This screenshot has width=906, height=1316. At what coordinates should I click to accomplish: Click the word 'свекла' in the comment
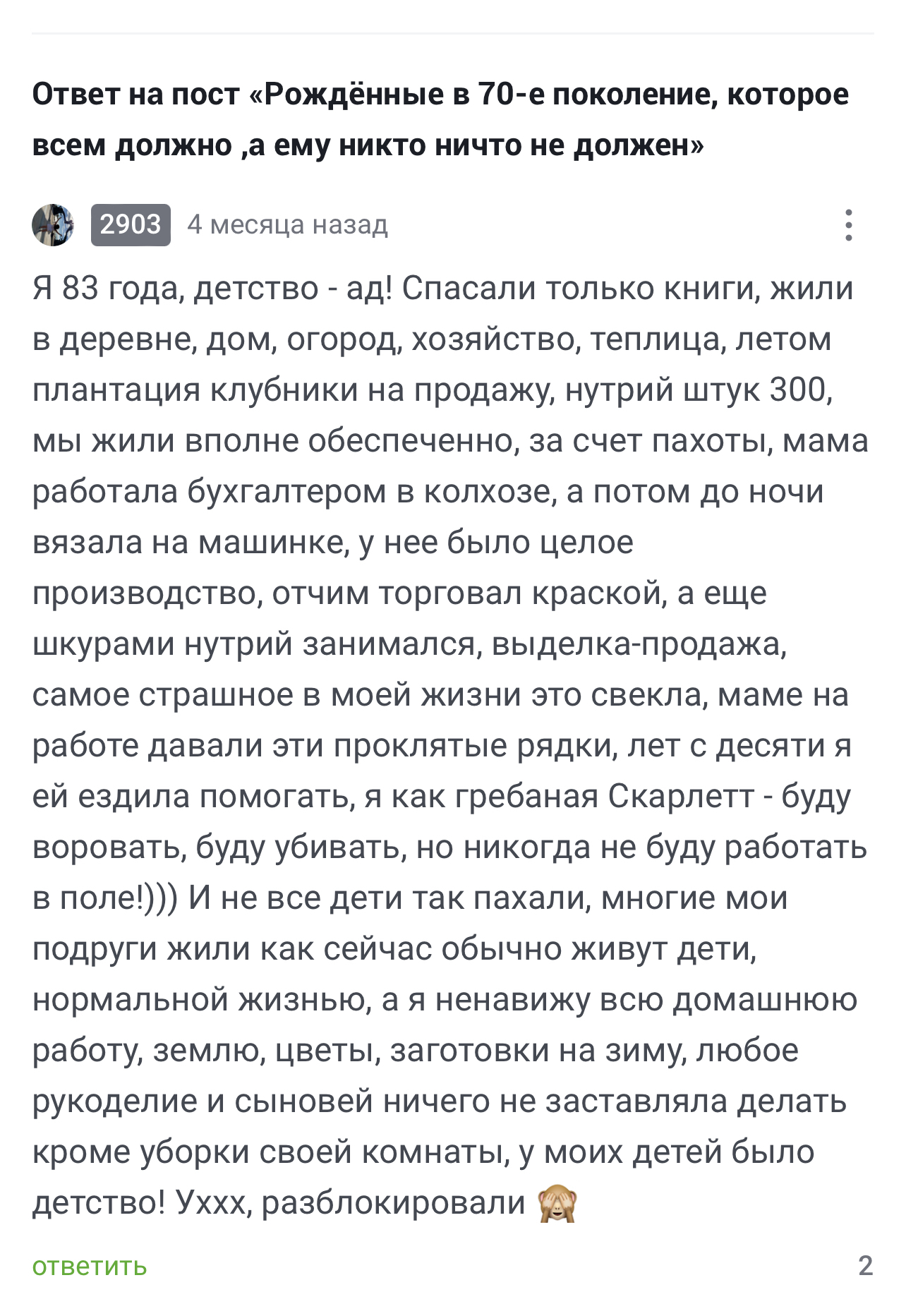pyautogui.click(x=648, y=694)
